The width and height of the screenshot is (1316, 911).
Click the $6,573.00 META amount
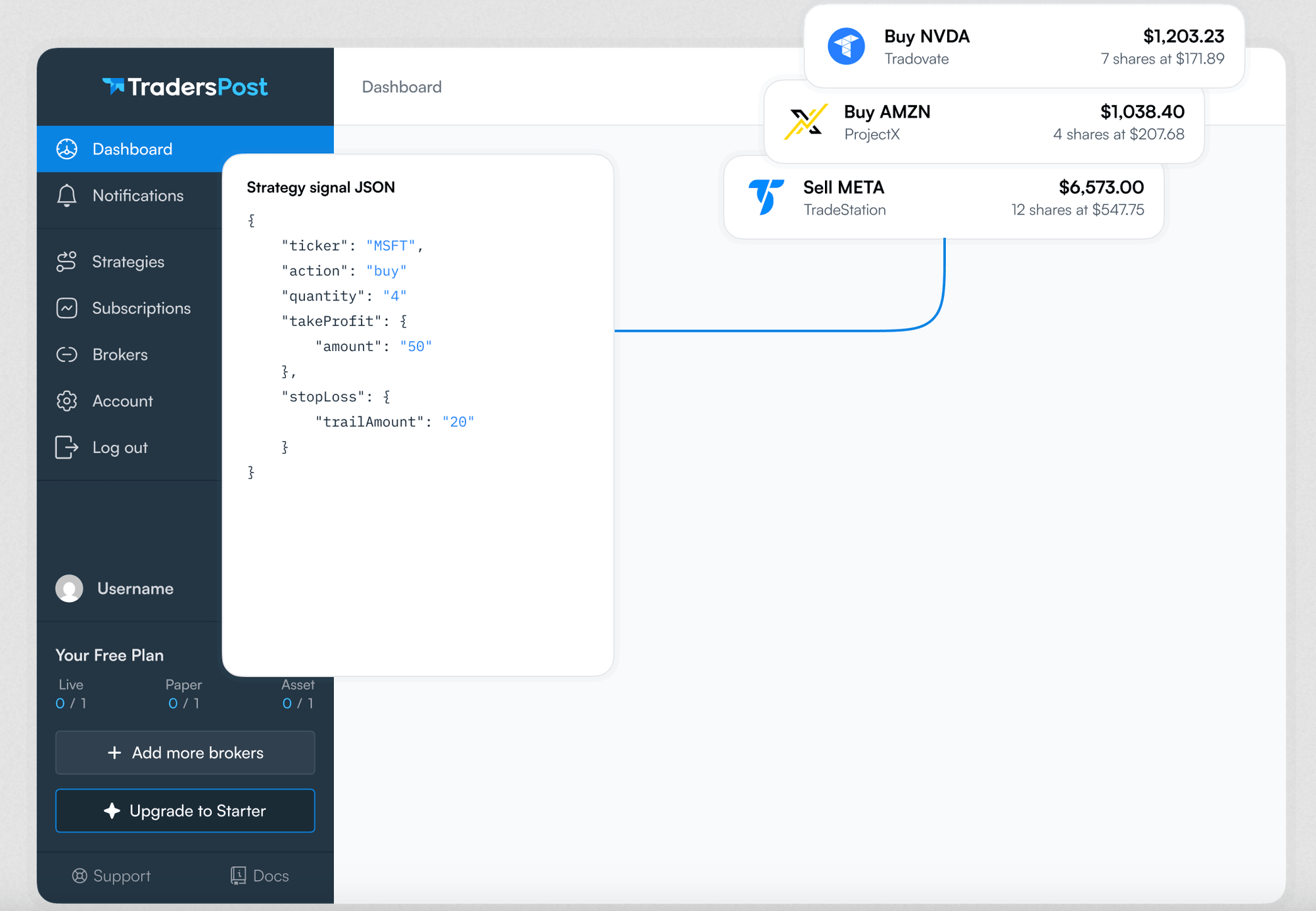pos(1101,187)
